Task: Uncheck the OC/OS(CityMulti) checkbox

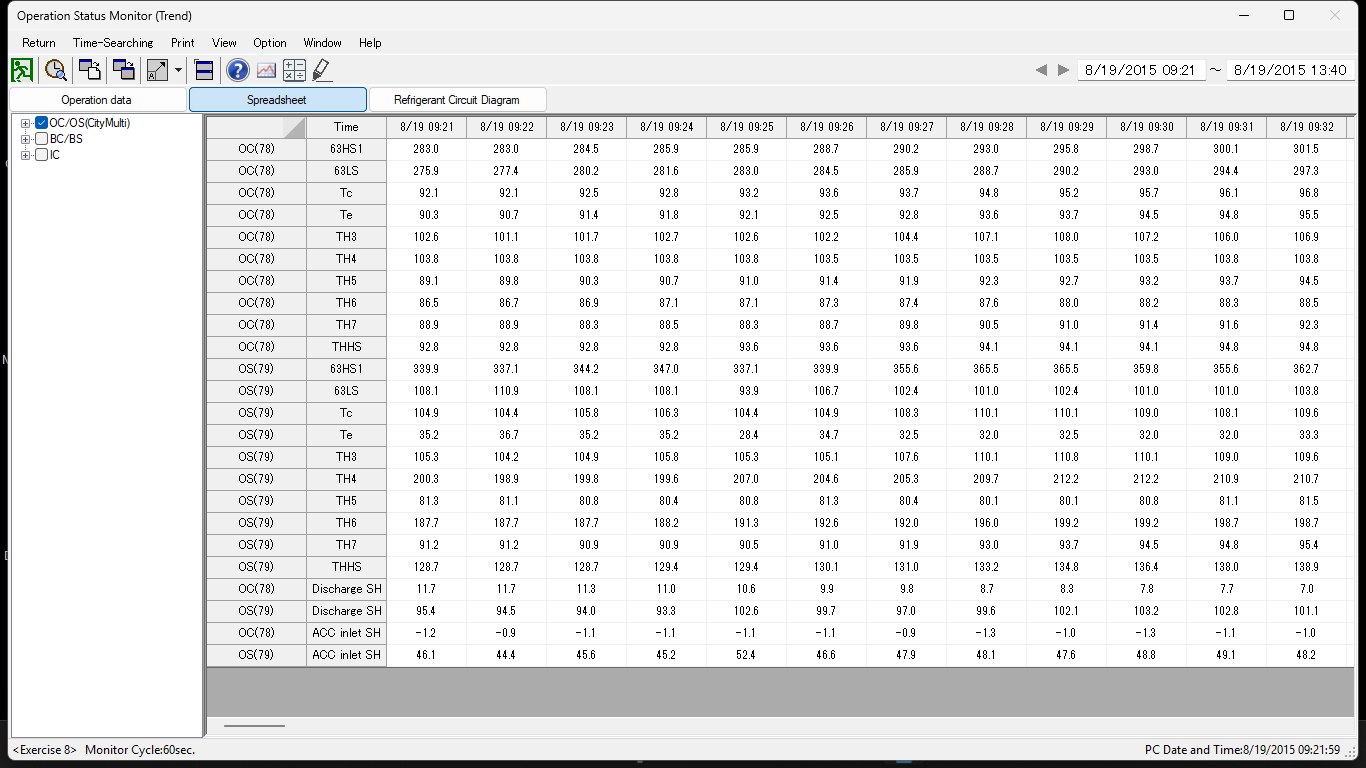Action: click(x=41, y=123)
